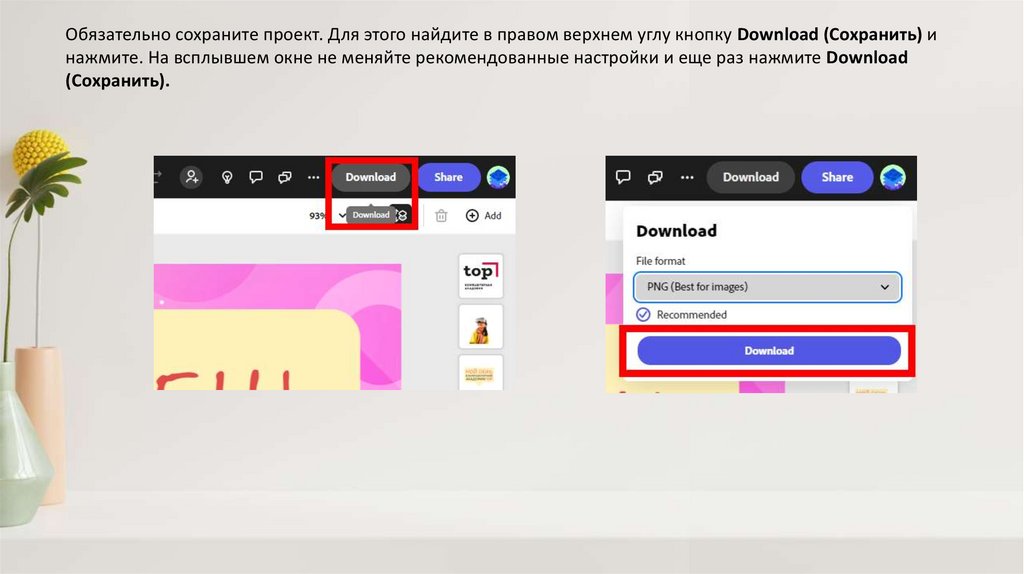
Task: Click the 'File format' label
Action: tap(660, 261)
